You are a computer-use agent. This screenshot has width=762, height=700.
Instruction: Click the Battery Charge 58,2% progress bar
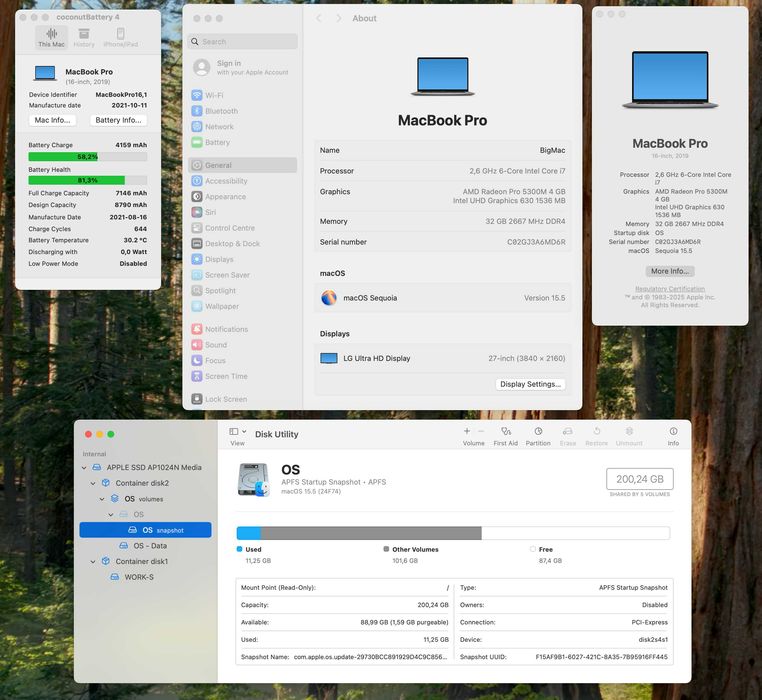click(x=87, y=157)
